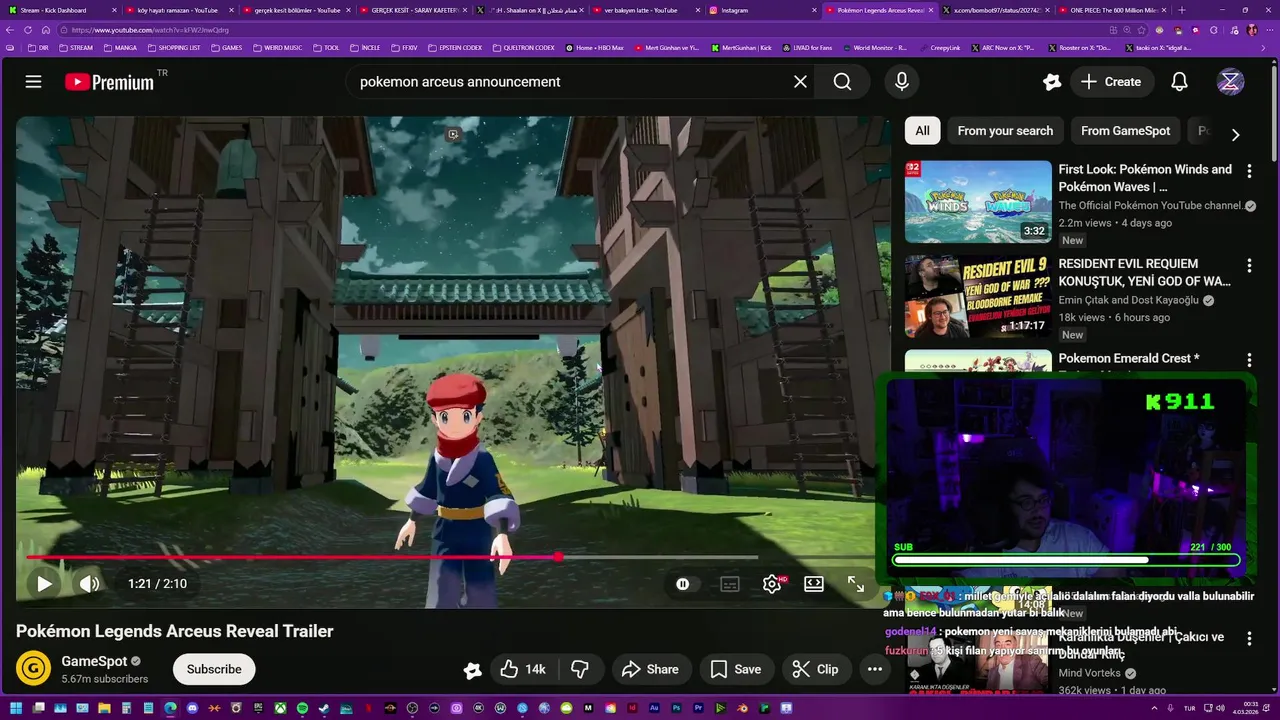Click the Create button
Viewport: 1280px width, 720px height.
pyautogui.click(x=1111, y=82)
